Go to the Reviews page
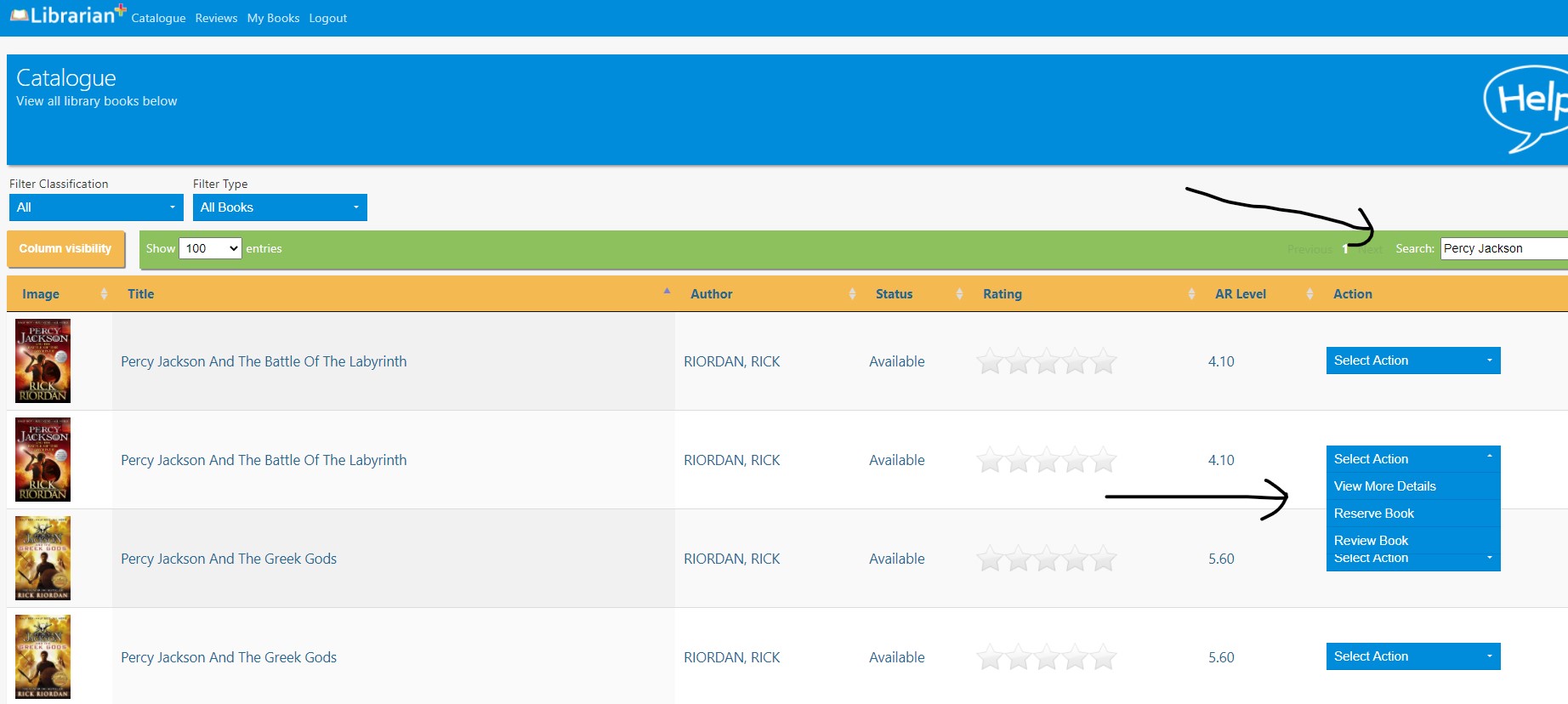This screenshot has width=1568, height=704. (x=216, y=18)
